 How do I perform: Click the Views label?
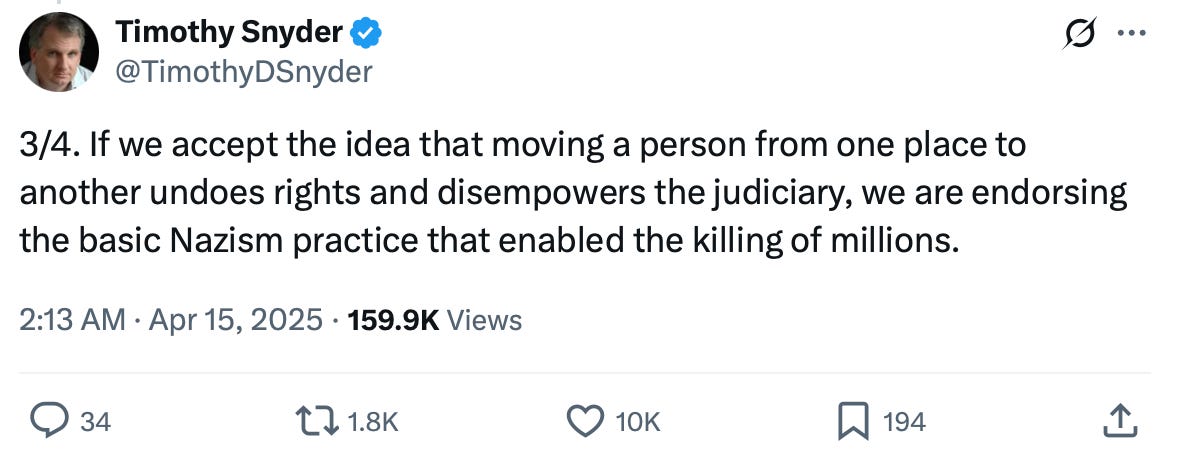(x=484, y=321)
